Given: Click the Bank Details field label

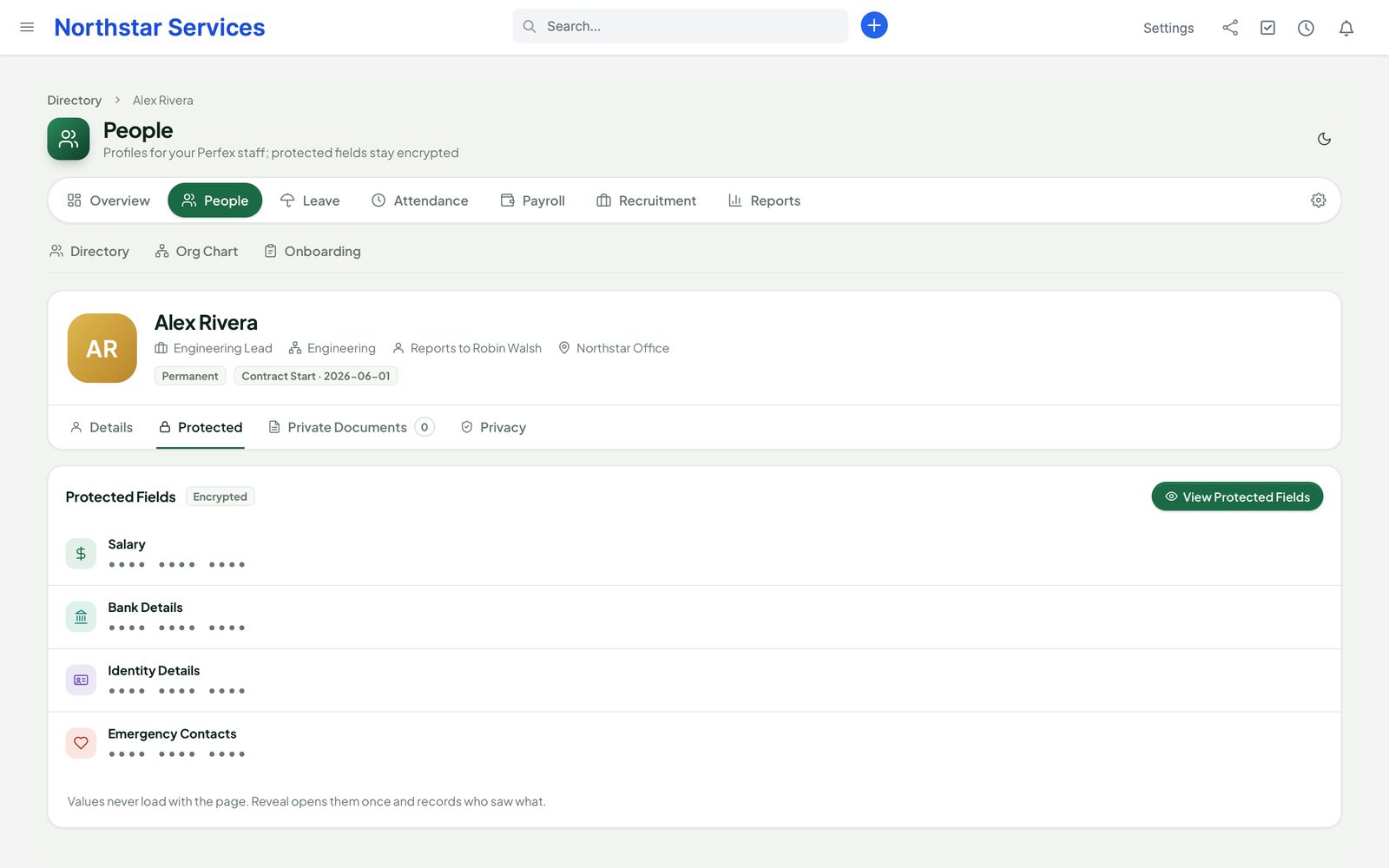Looking at the screenshot, I should (x=145, y=608).
